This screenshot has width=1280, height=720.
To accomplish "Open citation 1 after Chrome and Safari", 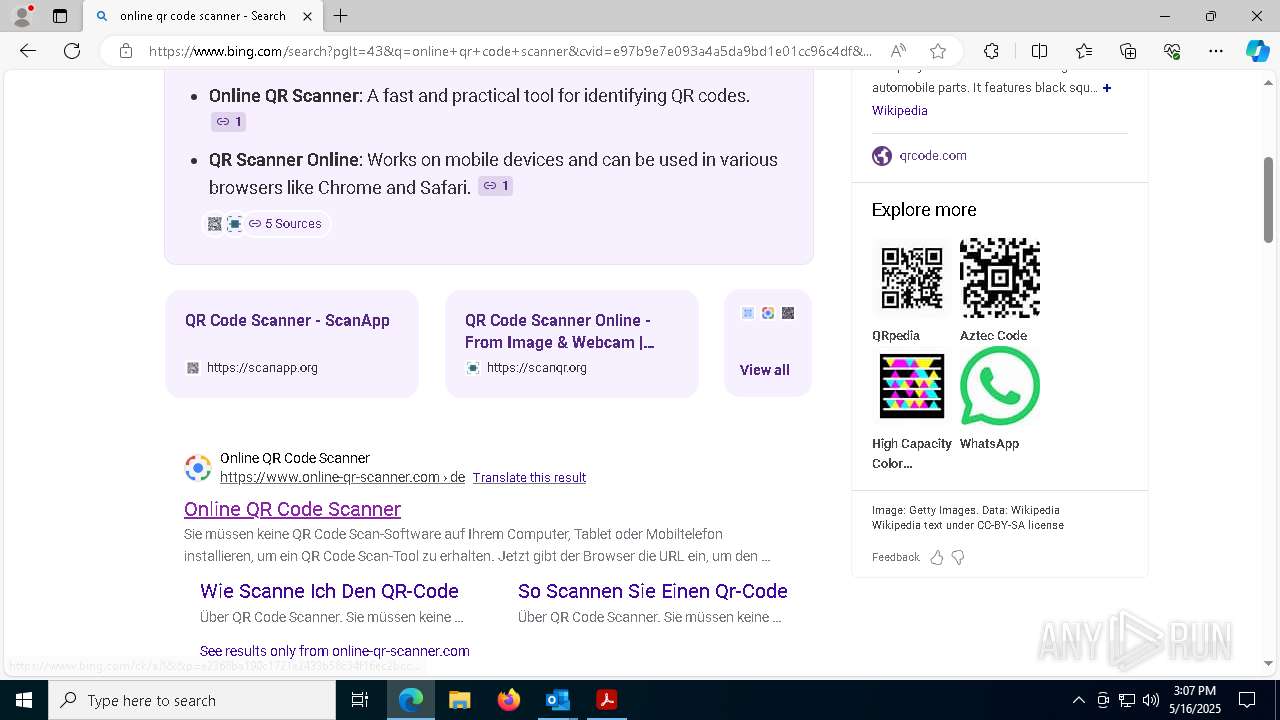I will pyautogui.click(x=495, y=186).
